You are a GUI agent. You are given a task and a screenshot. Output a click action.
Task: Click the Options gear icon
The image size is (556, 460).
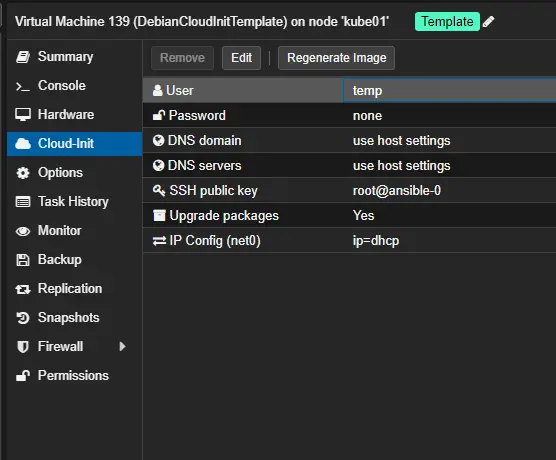(23, 173)
